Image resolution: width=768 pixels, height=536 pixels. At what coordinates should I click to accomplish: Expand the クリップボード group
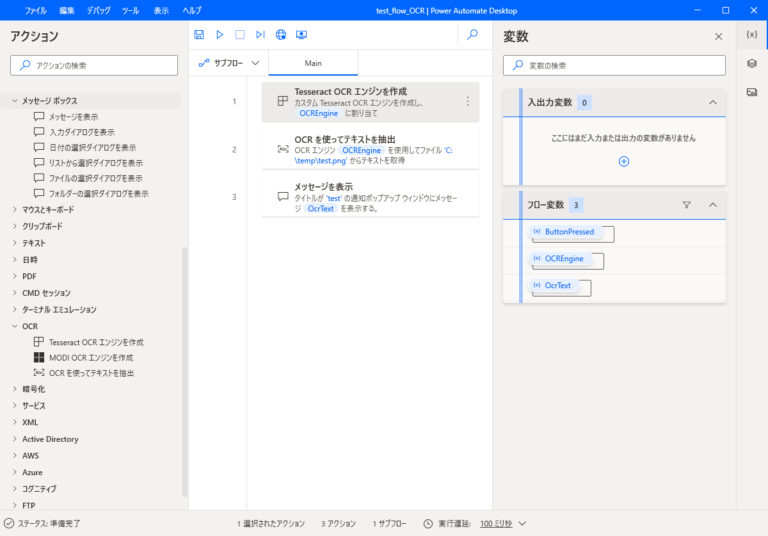(15, 226)
